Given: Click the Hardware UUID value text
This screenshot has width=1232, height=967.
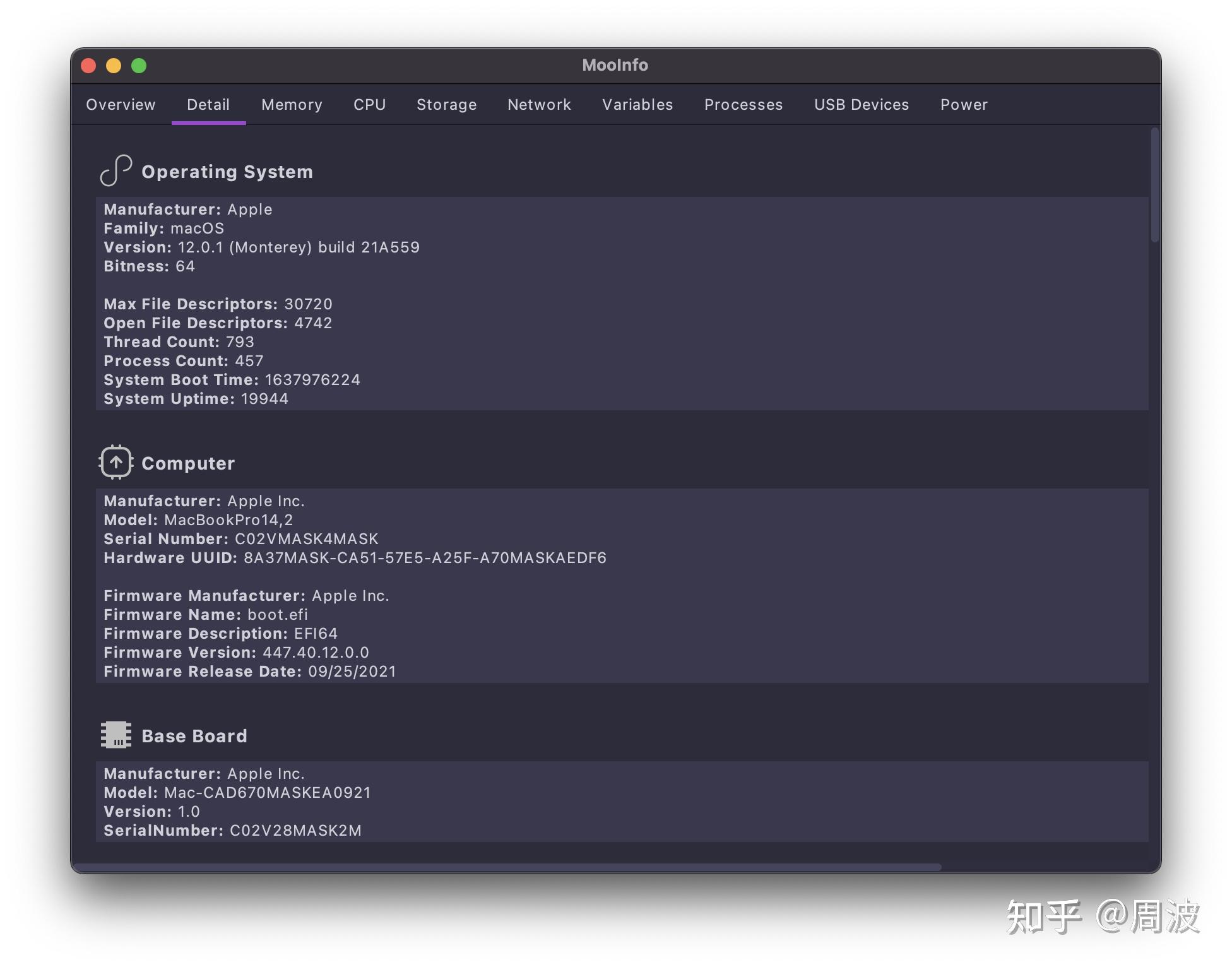Looking at the screenshot, I should (424, 558).
